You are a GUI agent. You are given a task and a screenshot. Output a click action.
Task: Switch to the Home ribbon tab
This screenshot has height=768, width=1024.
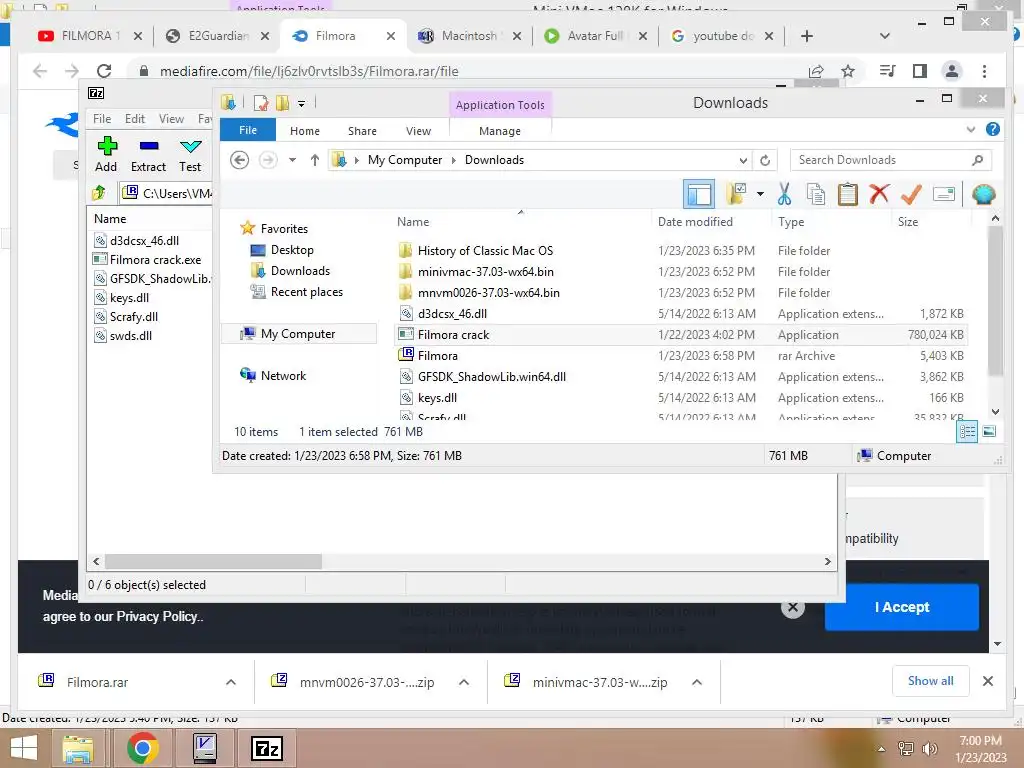[x=305, y=131]
